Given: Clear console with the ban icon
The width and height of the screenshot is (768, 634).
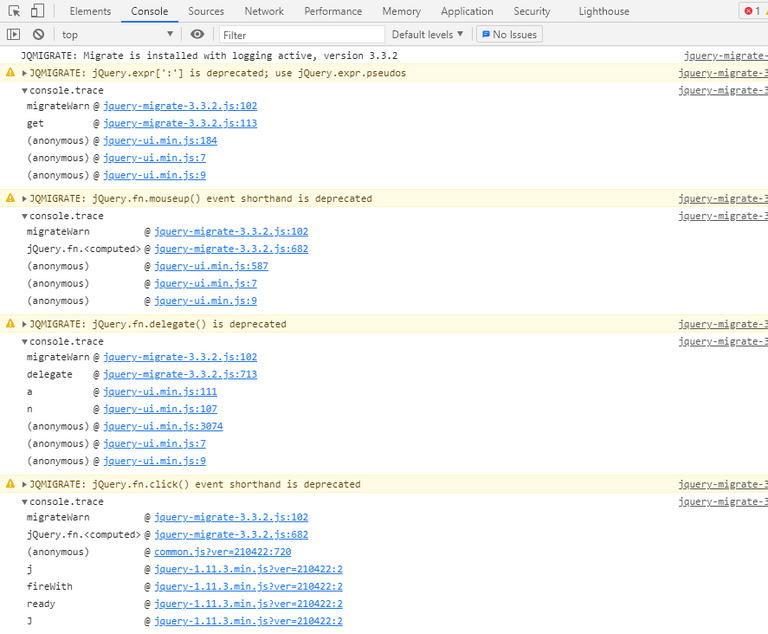Looking at the screenshot, I should pyautogui.click(x=38, y=34).
